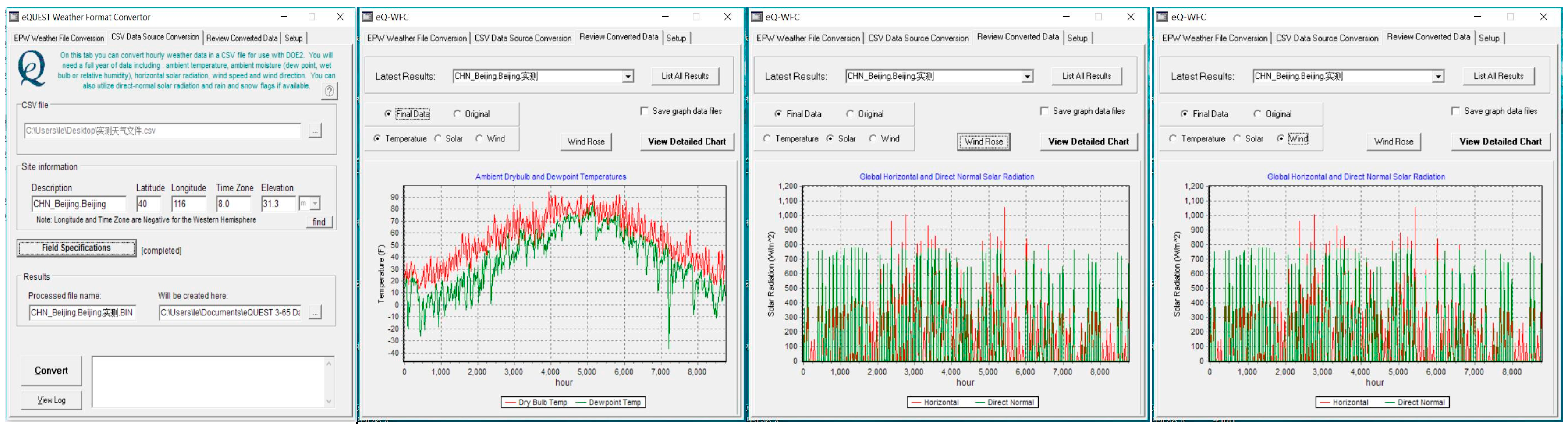
Task: Click the red Dry Bulb Temp legend swatch
Action: 510,403
